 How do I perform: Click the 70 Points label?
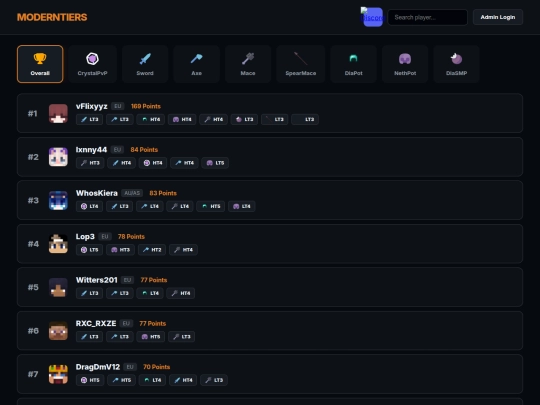156,367
